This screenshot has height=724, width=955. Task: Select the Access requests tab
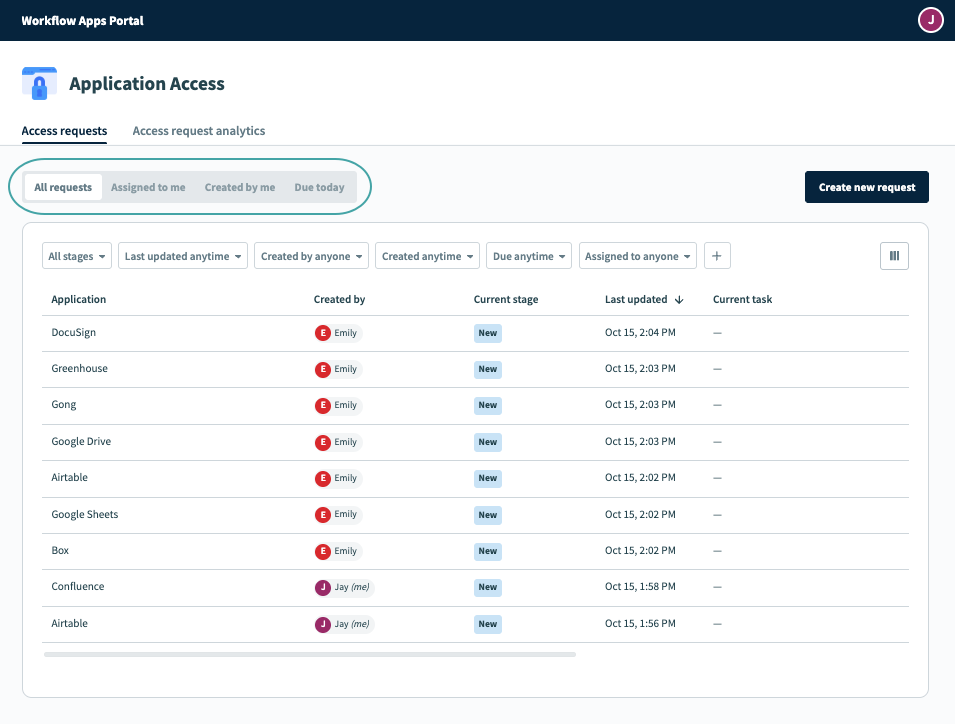pyautogui.click(x=64, y=130)
